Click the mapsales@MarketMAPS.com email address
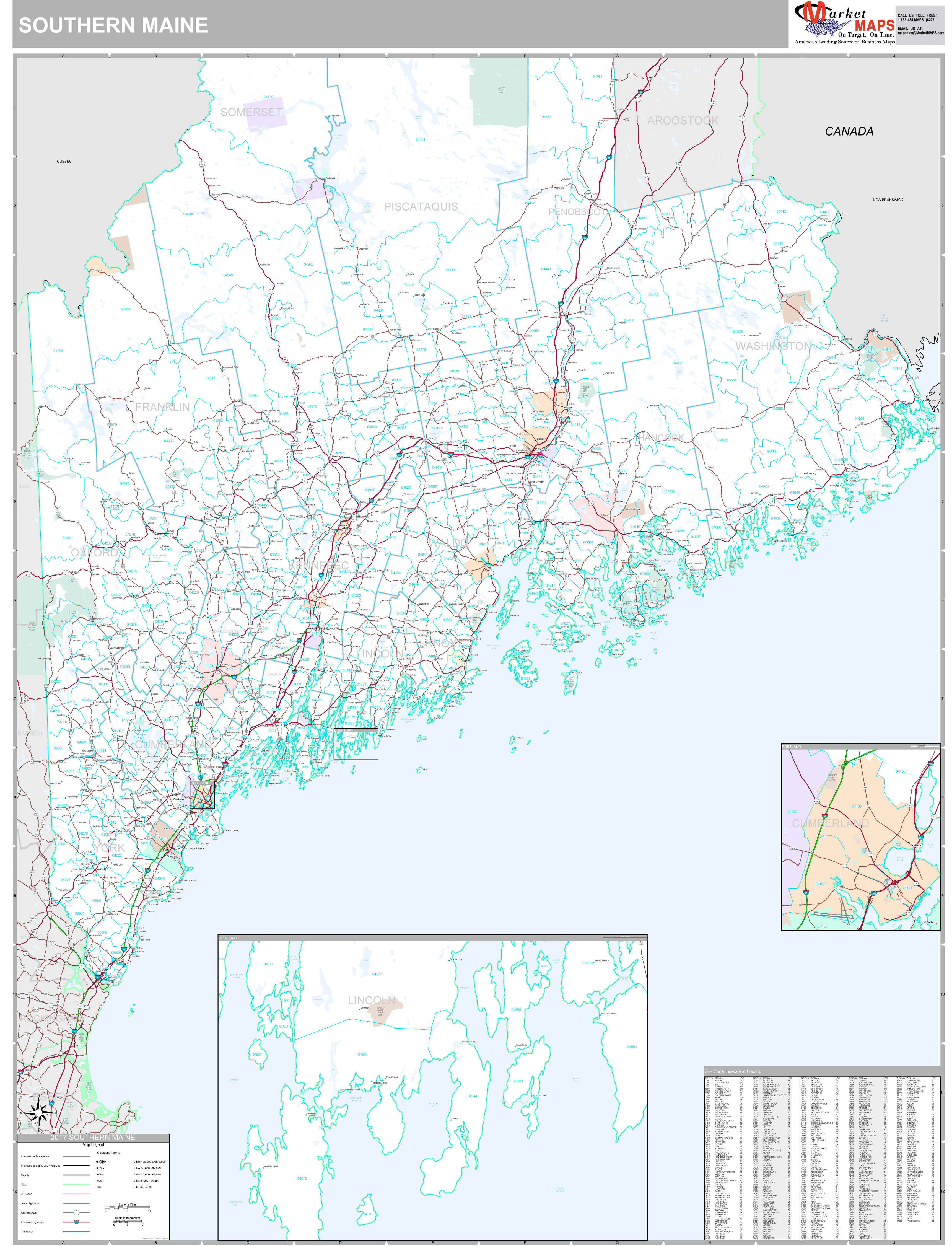The width and height of the screenshot is (952, 1246). pos(921,33)
